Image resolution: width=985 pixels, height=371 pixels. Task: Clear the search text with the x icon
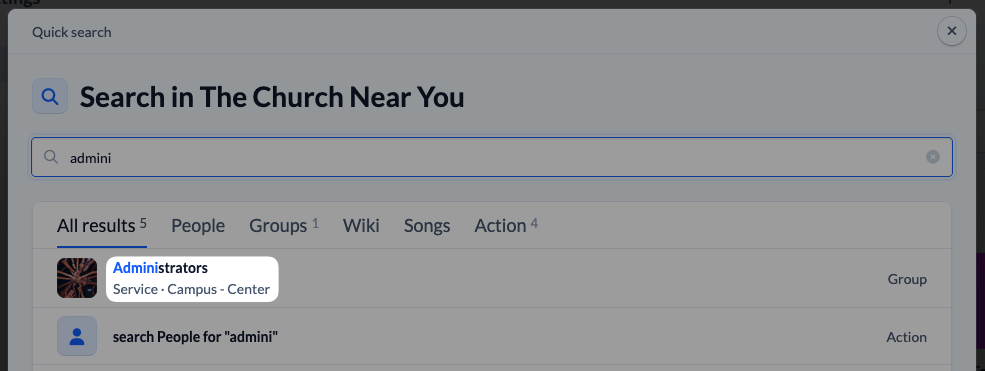pos(933,157)
